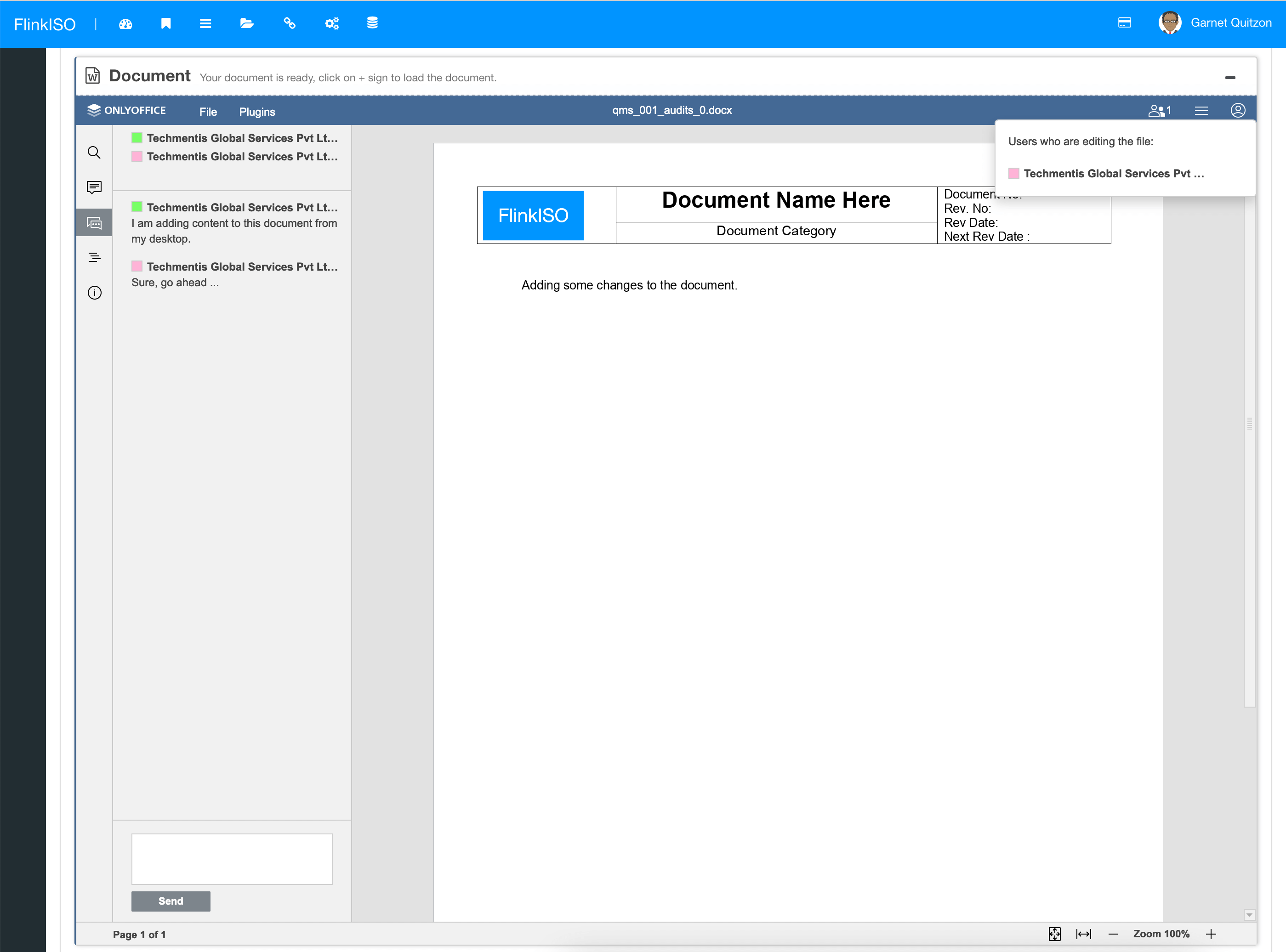Click Page 1 of 1 in status bar
This screenshot has width=1286, height=952.
(x=139, y=934)
